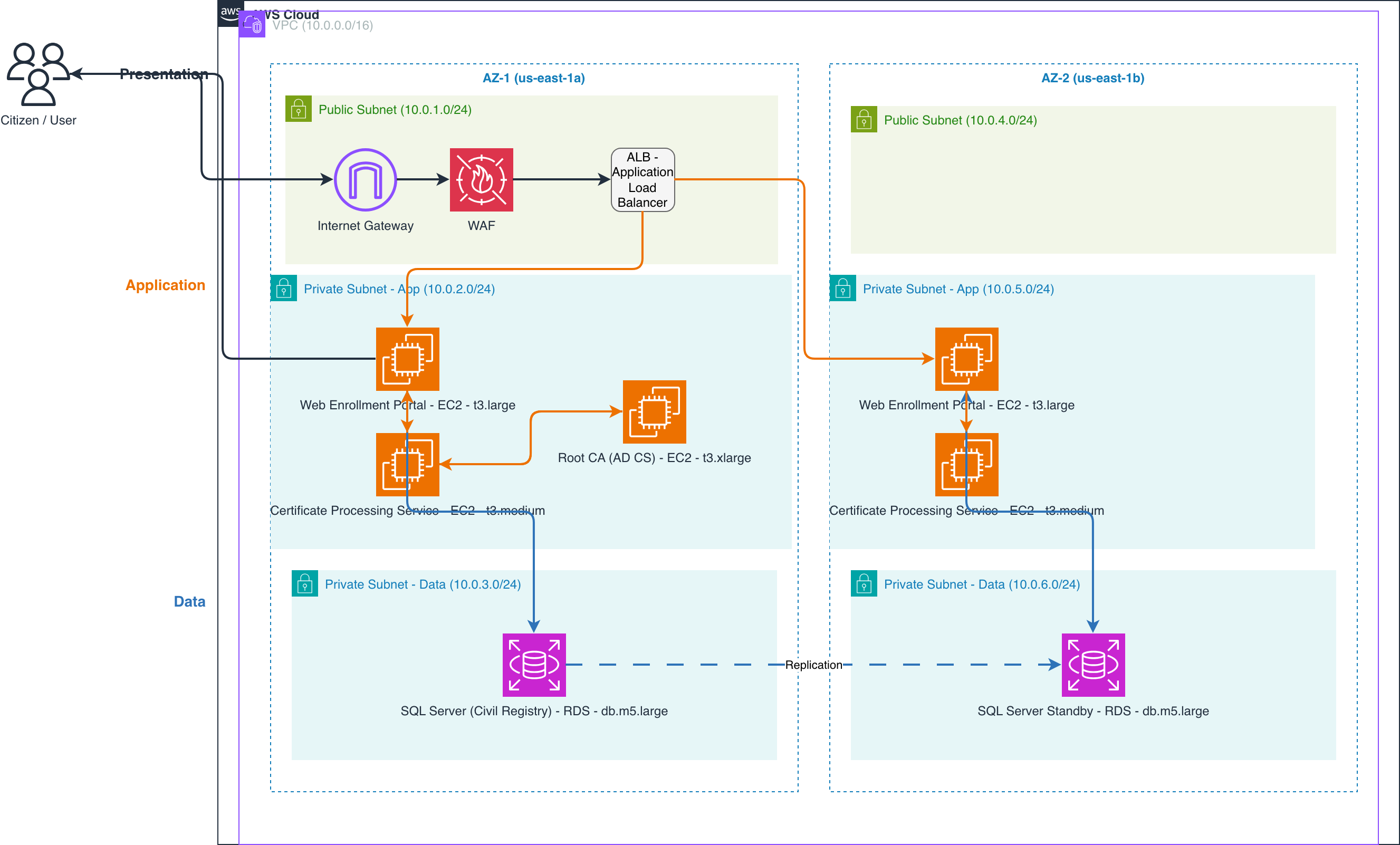Click the 'Replication' connector label
The height and width of the screenshot is (845, 1400).
tap(813, 665)
